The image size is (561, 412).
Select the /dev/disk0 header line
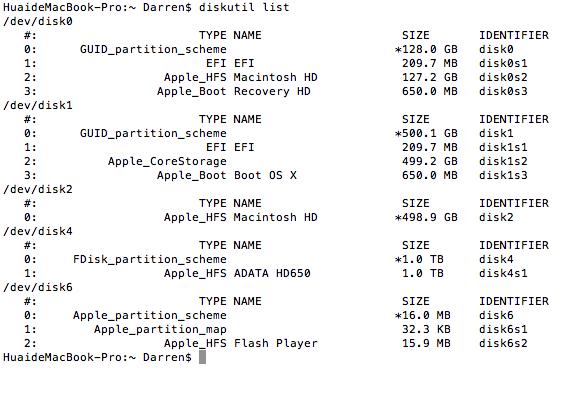(38, 21)
